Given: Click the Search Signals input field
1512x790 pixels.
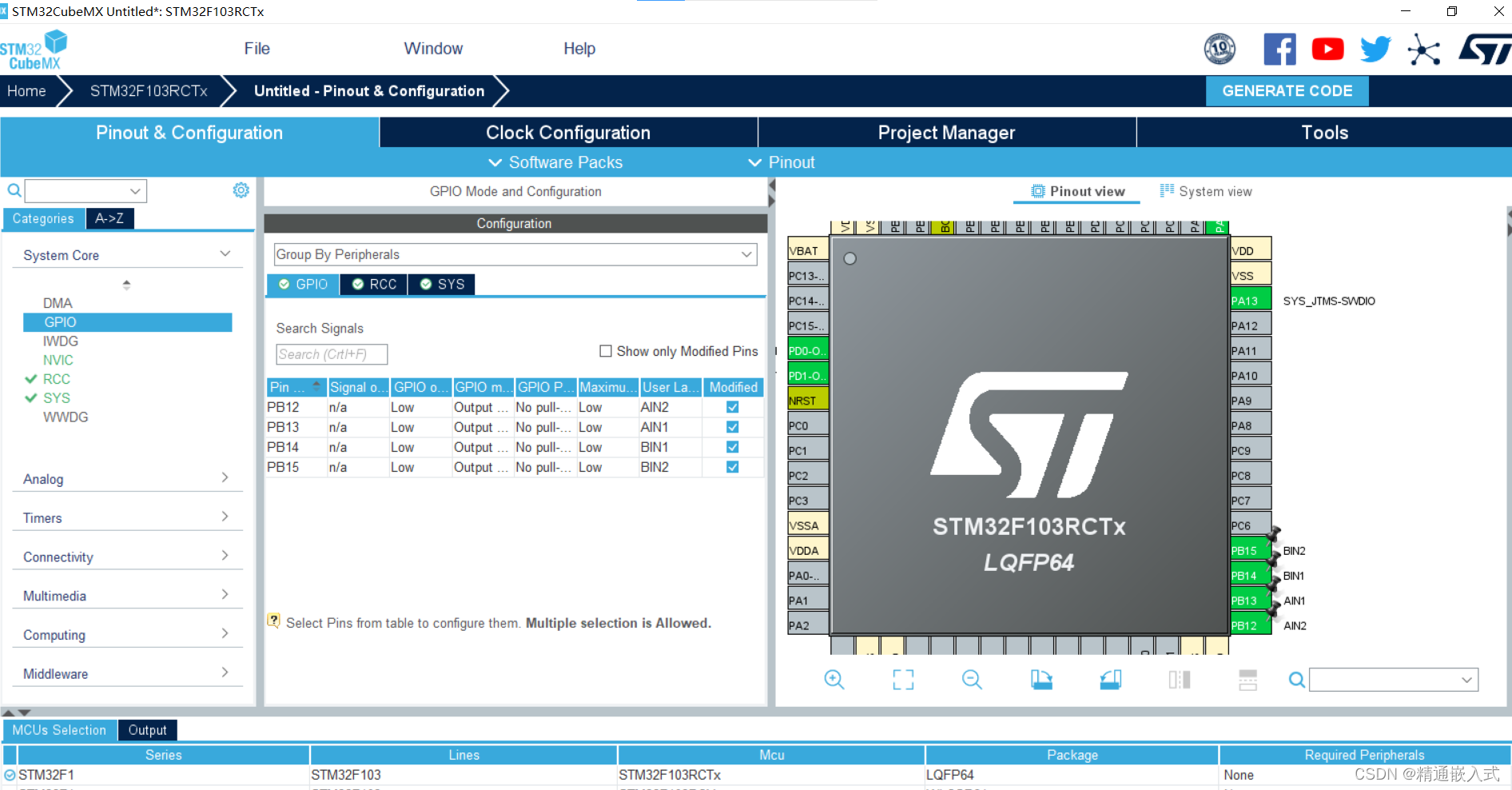Looking at the screenshot, I should pyautogui.click(x=332, y=354).
